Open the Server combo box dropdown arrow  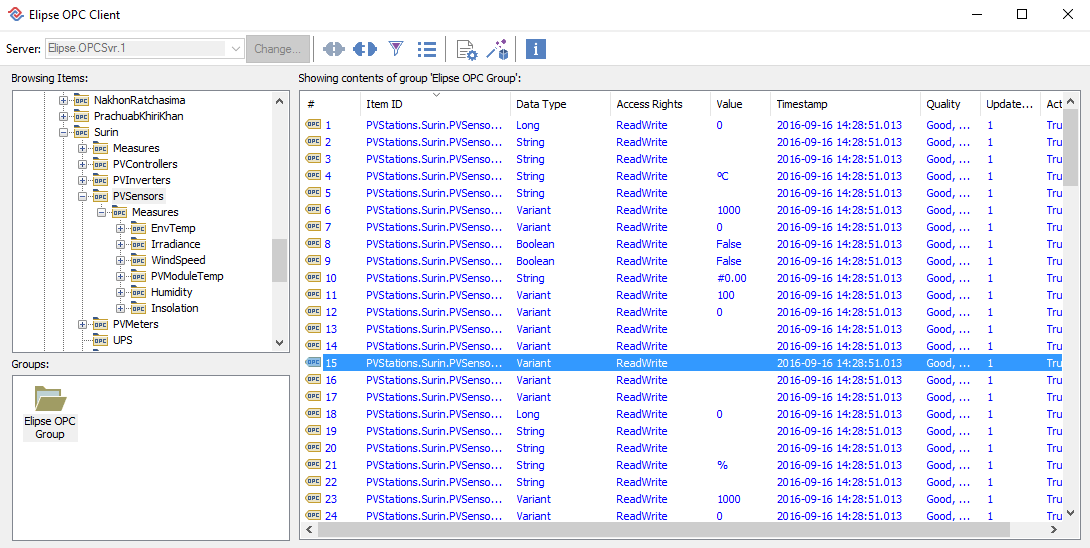235,49
